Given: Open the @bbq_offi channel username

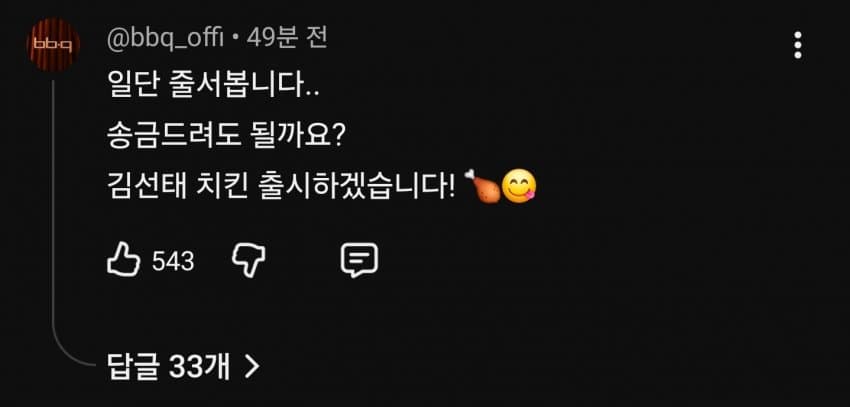Looking at the screenshot, I should click(165, 40).
